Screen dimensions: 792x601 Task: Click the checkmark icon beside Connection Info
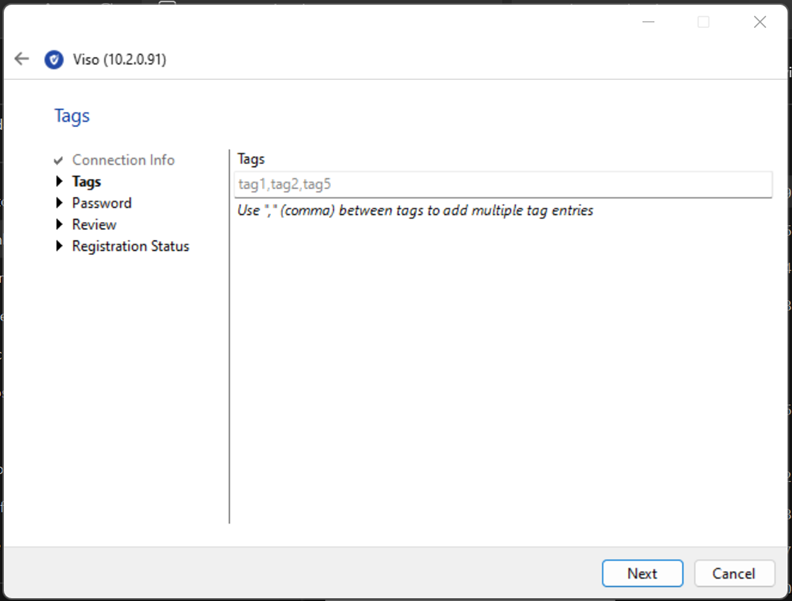coord(59,161)
